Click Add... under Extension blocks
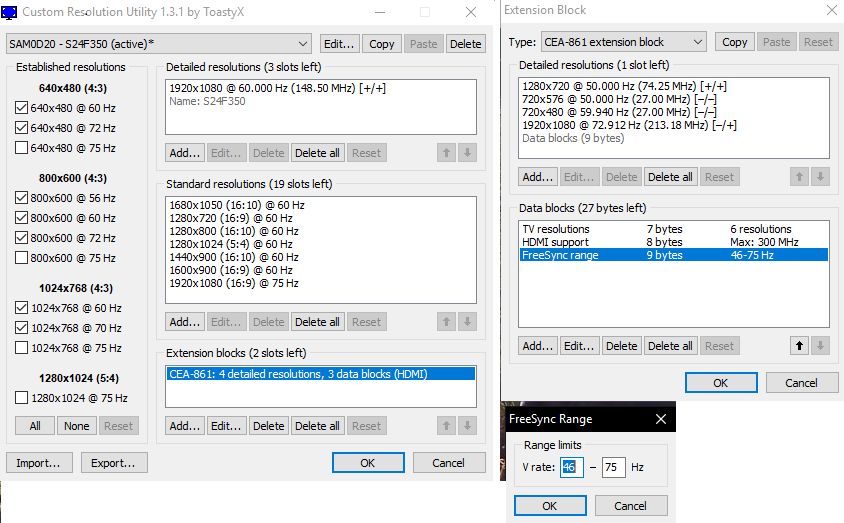The width and height of the screenshot is (844, 523). click(185, 426)
